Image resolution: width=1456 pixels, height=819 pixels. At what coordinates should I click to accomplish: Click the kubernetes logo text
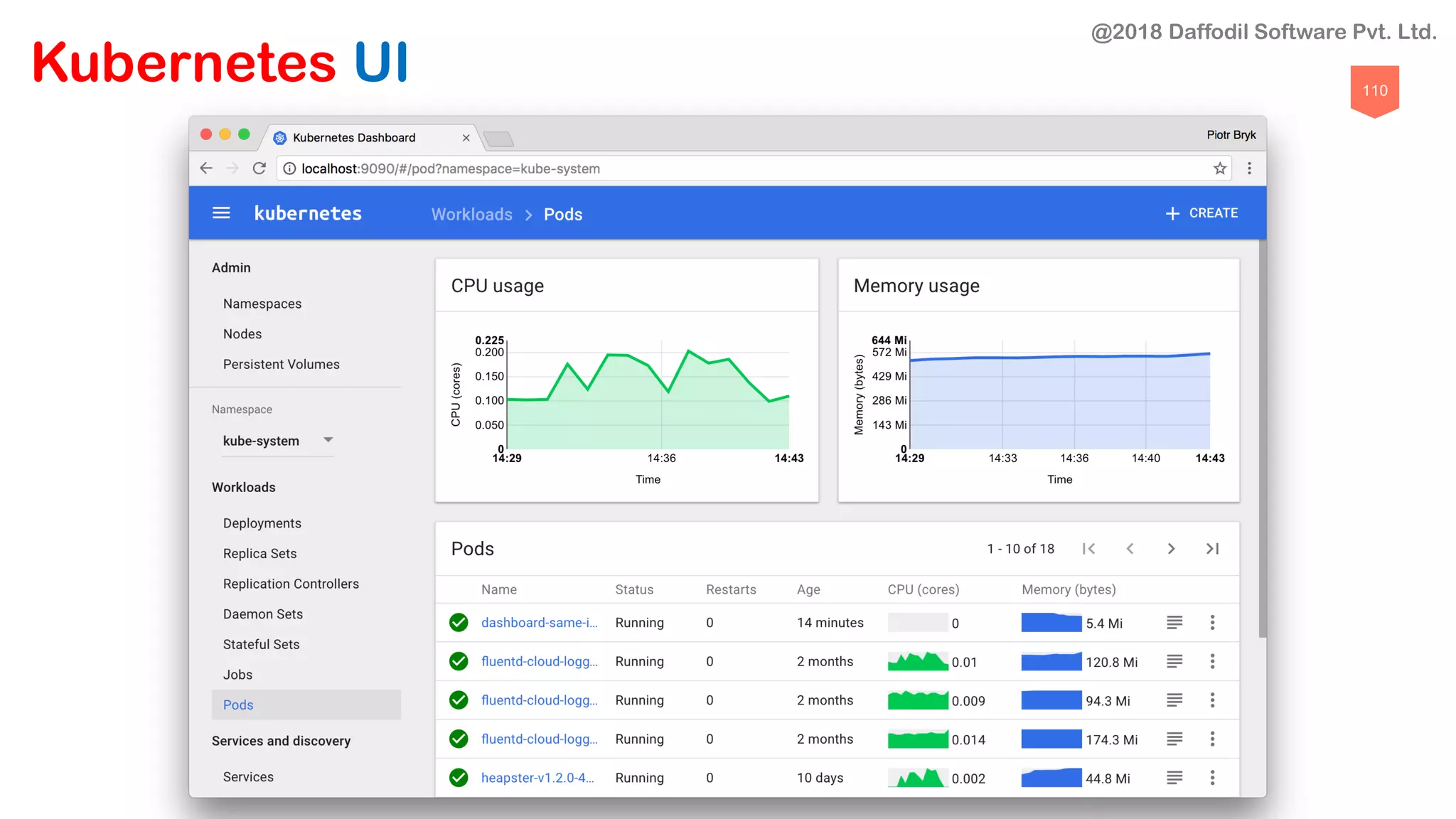click(309, 213)
